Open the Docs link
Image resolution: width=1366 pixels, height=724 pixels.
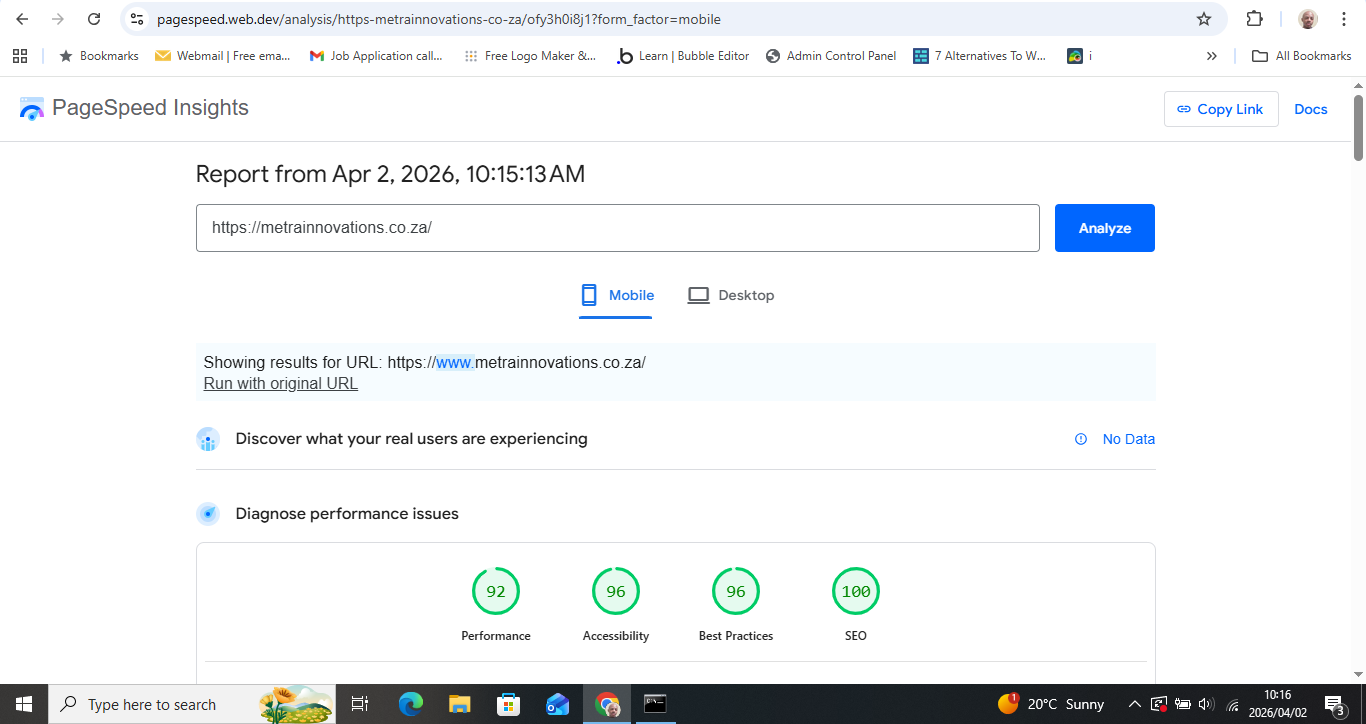(x=1310, y=109)
